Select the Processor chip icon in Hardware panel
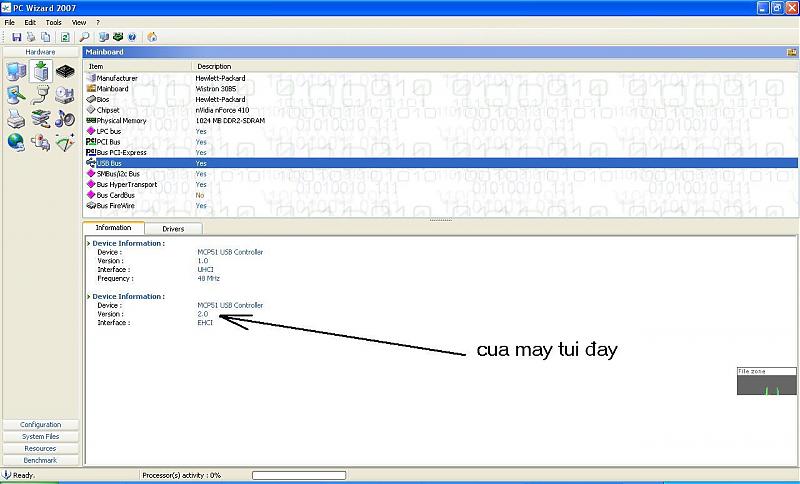The width and height of the screenshot is (800, 484). click(x=65, y=71)
